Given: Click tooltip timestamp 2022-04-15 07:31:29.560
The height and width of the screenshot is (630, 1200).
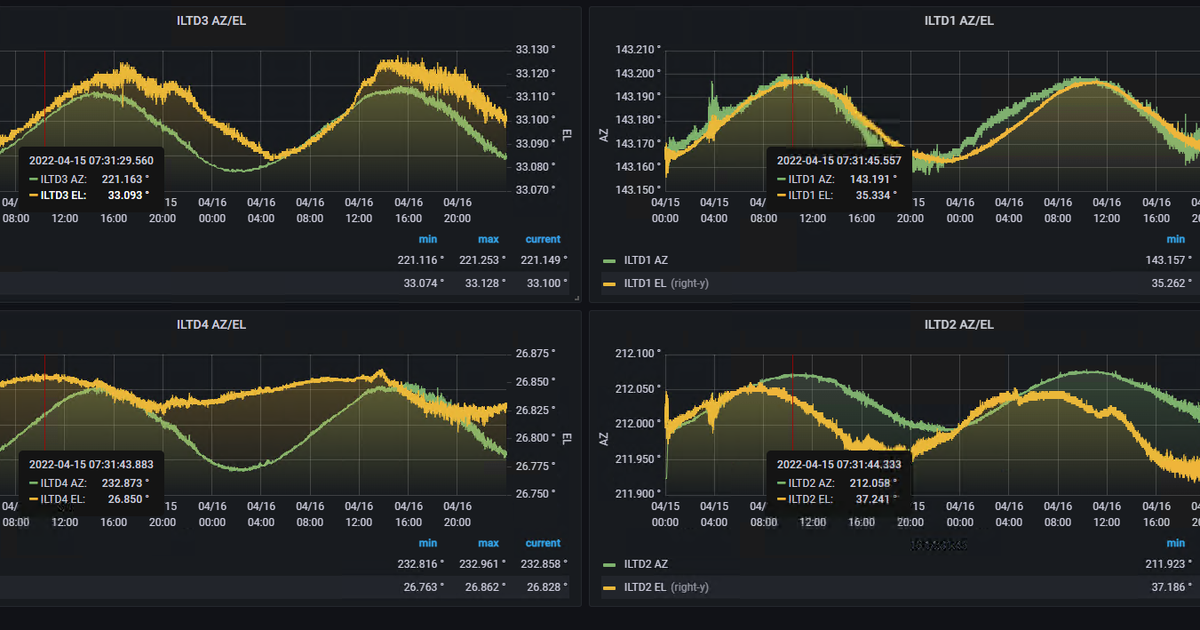Looking at the screenshot, I should [91, 160].
